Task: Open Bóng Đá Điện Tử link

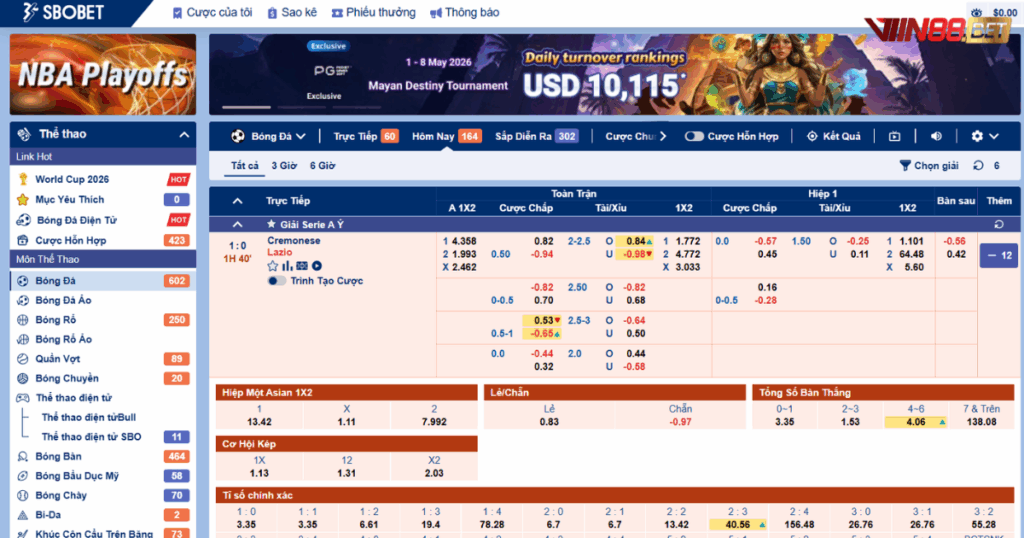Action: tap(77, 220)
